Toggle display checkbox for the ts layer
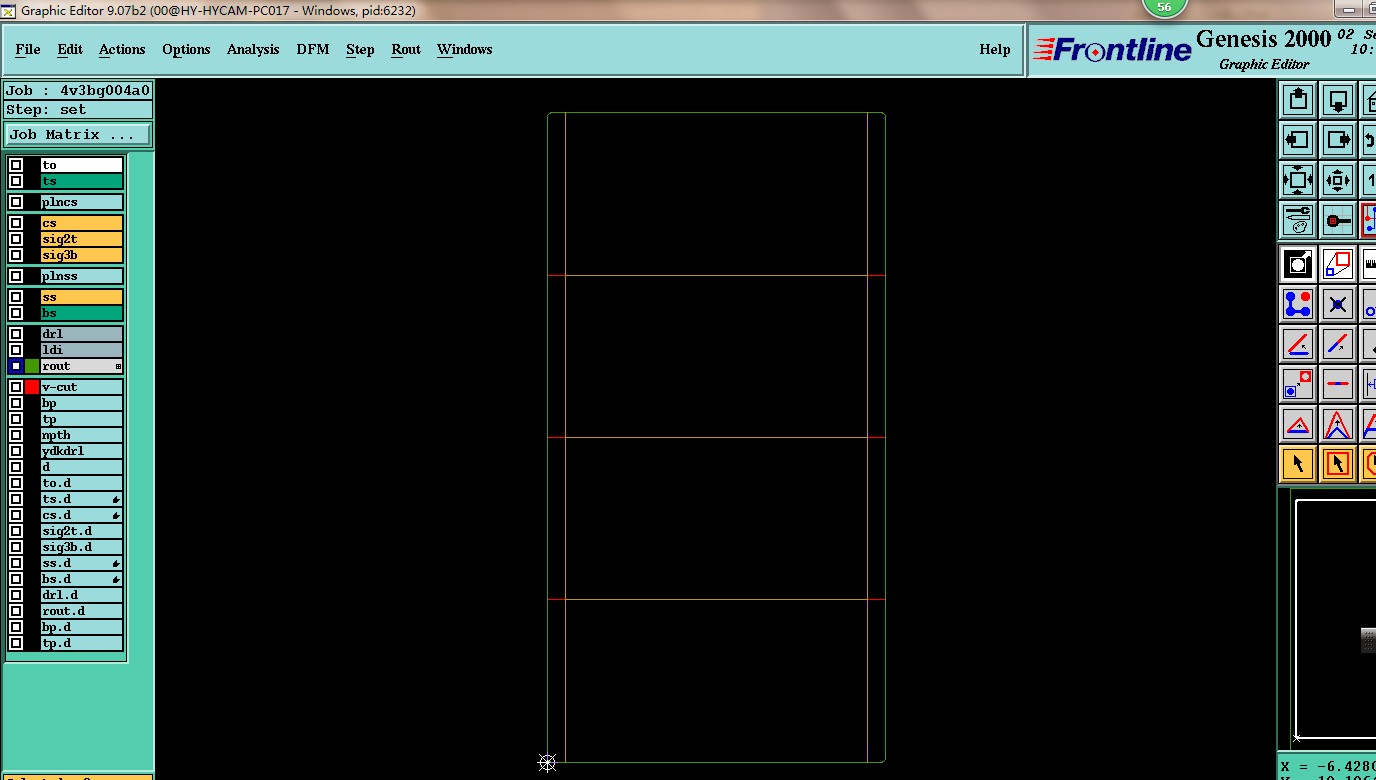 tap(16, 181)
